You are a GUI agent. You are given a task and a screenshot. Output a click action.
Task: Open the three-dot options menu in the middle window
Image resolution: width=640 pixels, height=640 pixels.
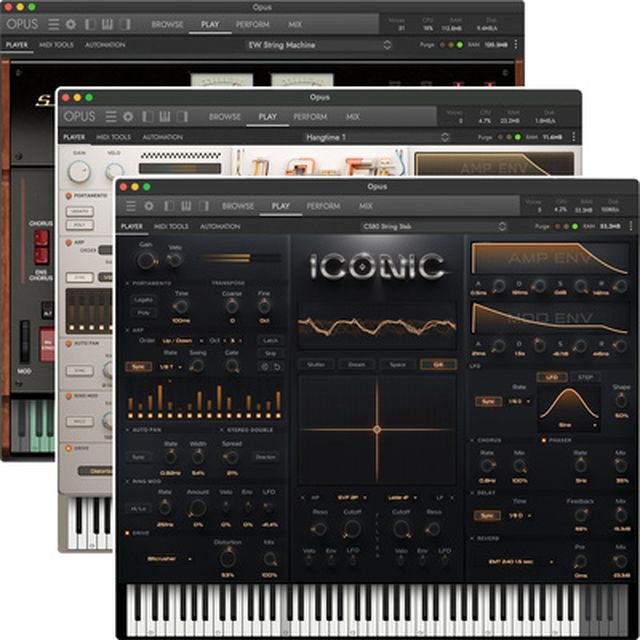pos(574,137)
